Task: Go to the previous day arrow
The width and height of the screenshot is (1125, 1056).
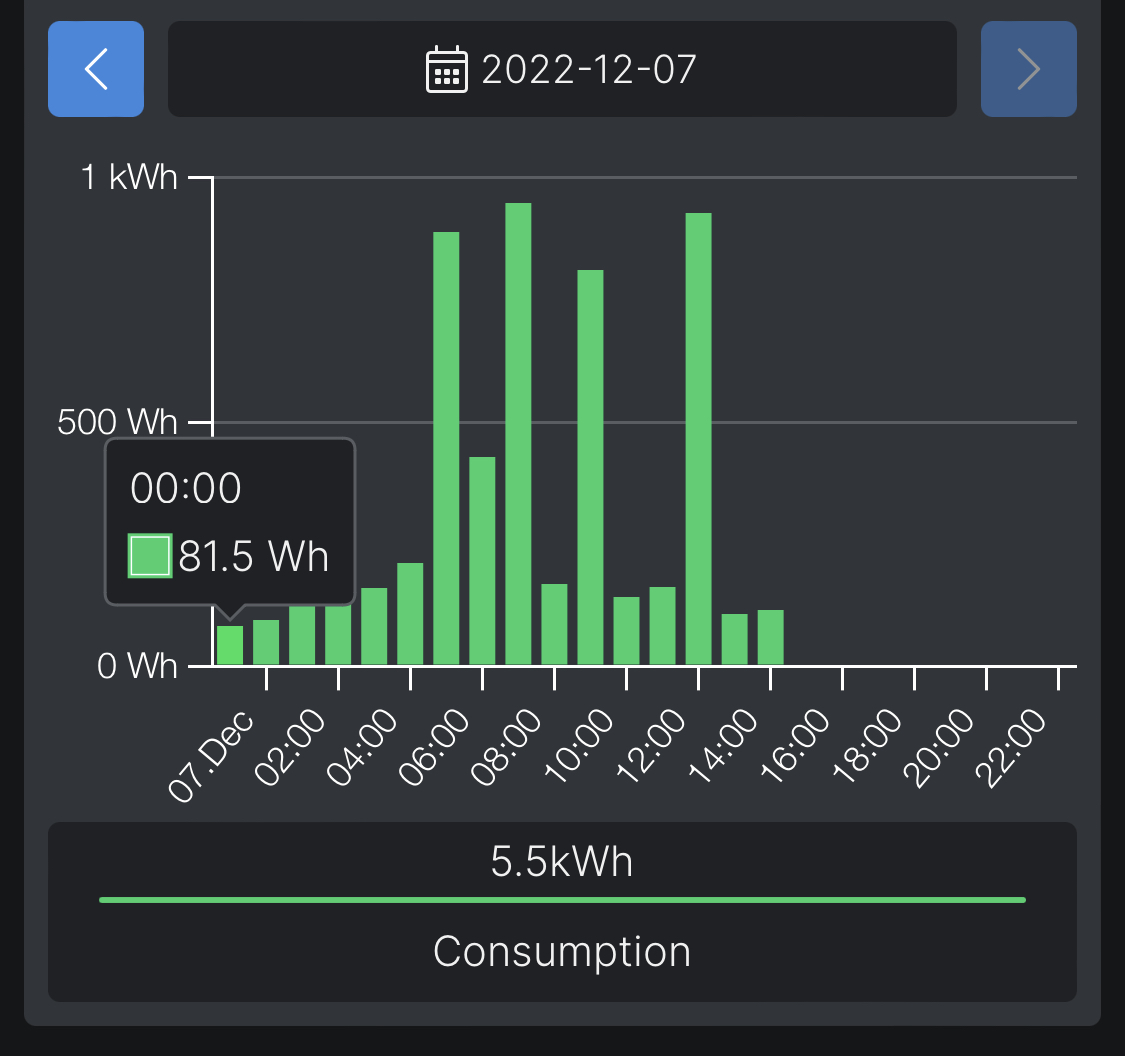Action: point(96,69)
